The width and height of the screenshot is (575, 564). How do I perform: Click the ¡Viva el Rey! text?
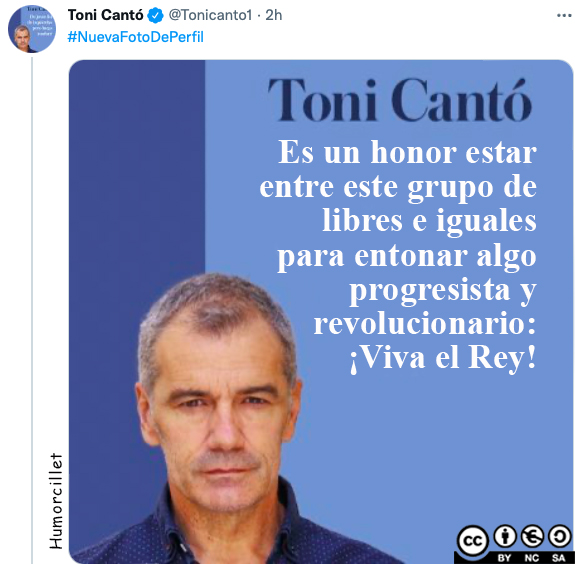[x=443, y=358]
